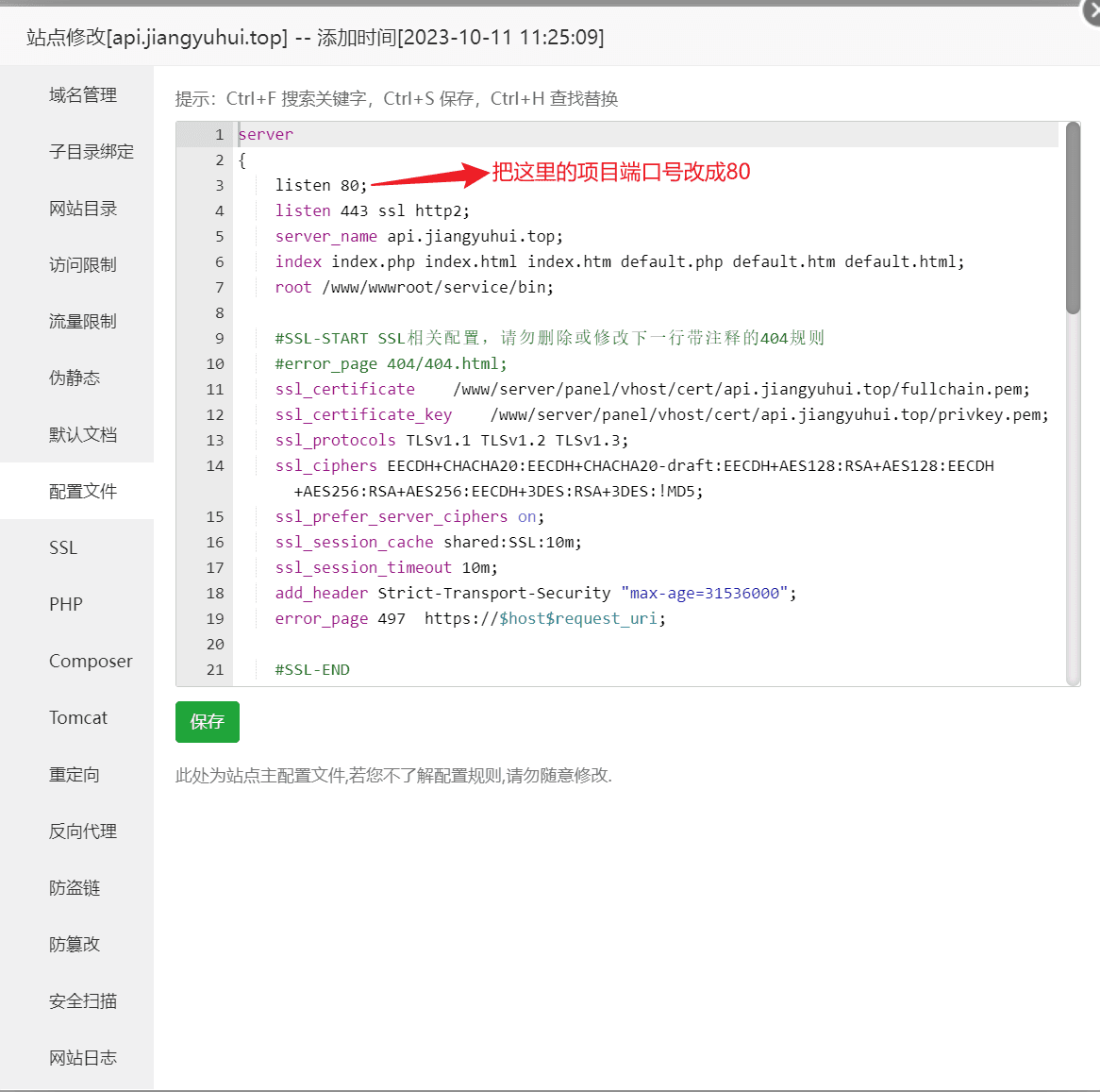Open the SSL settings tab
This screenshot has height=1092, width=1100.
63,548
